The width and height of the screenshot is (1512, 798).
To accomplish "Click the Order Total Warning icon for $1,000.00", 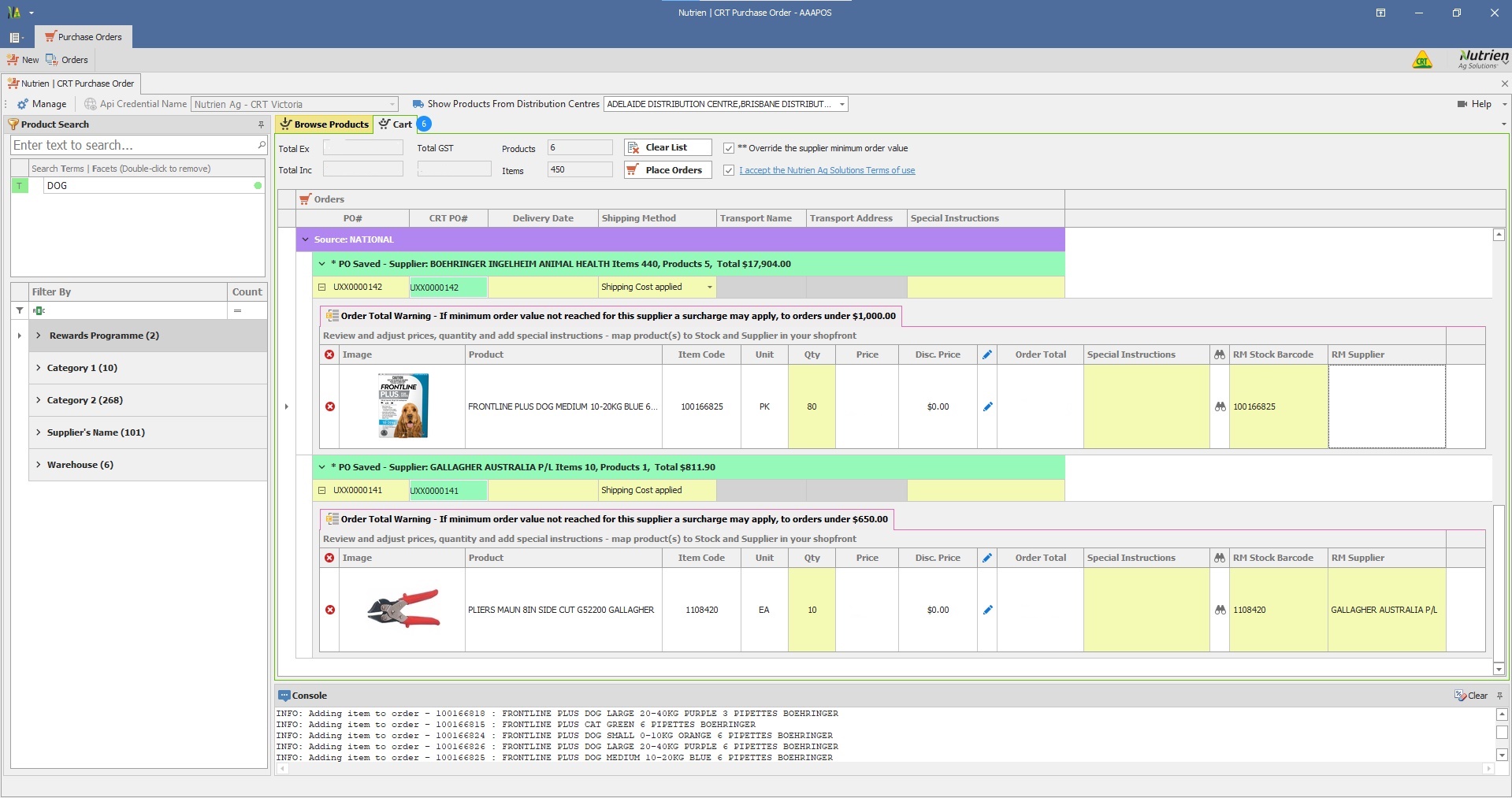I will pyautogui.click(x=332, y=316).
